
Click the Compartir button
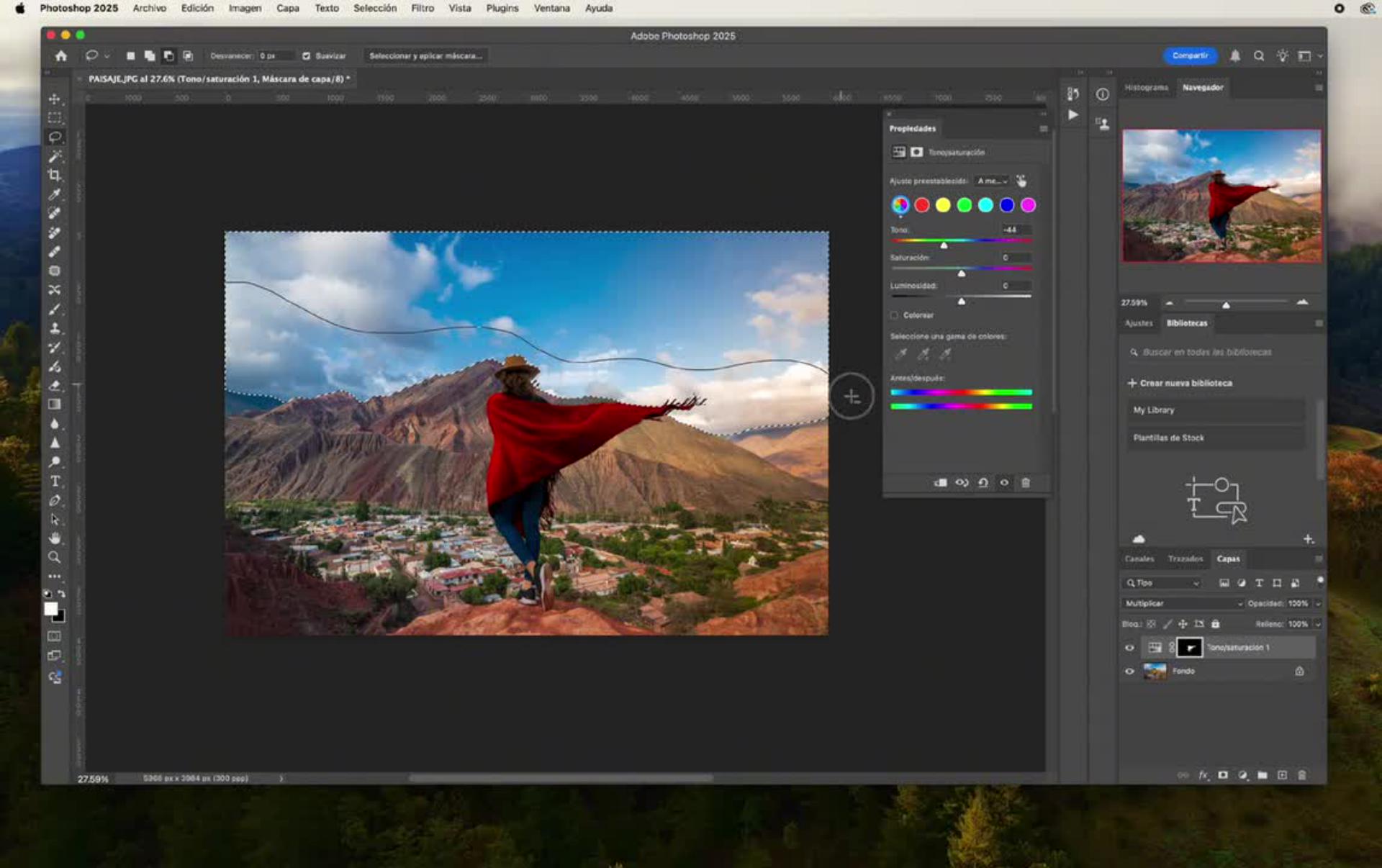tap(1190, 55)
